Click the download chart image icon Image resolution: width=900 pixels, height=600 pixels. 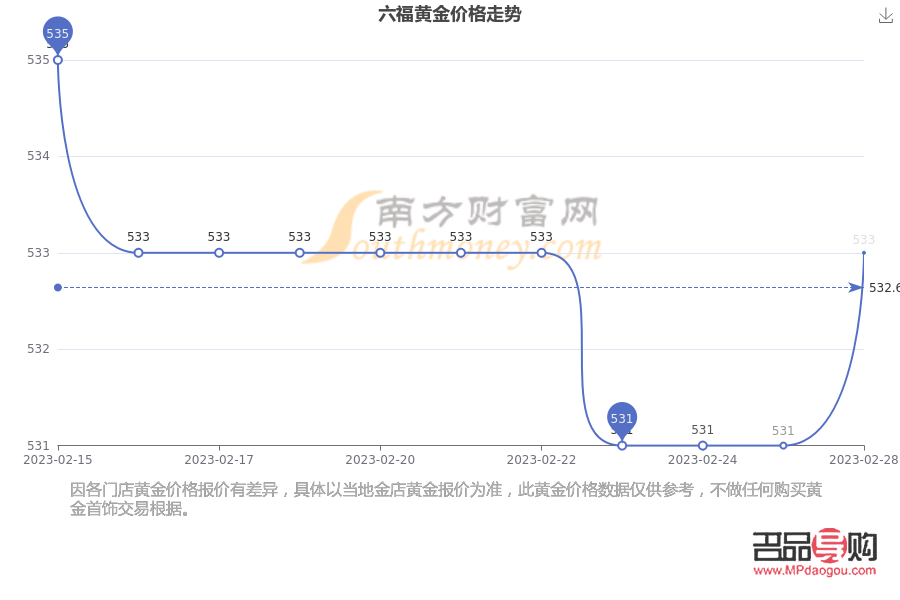pyautogui.click(x=886, y=16)
